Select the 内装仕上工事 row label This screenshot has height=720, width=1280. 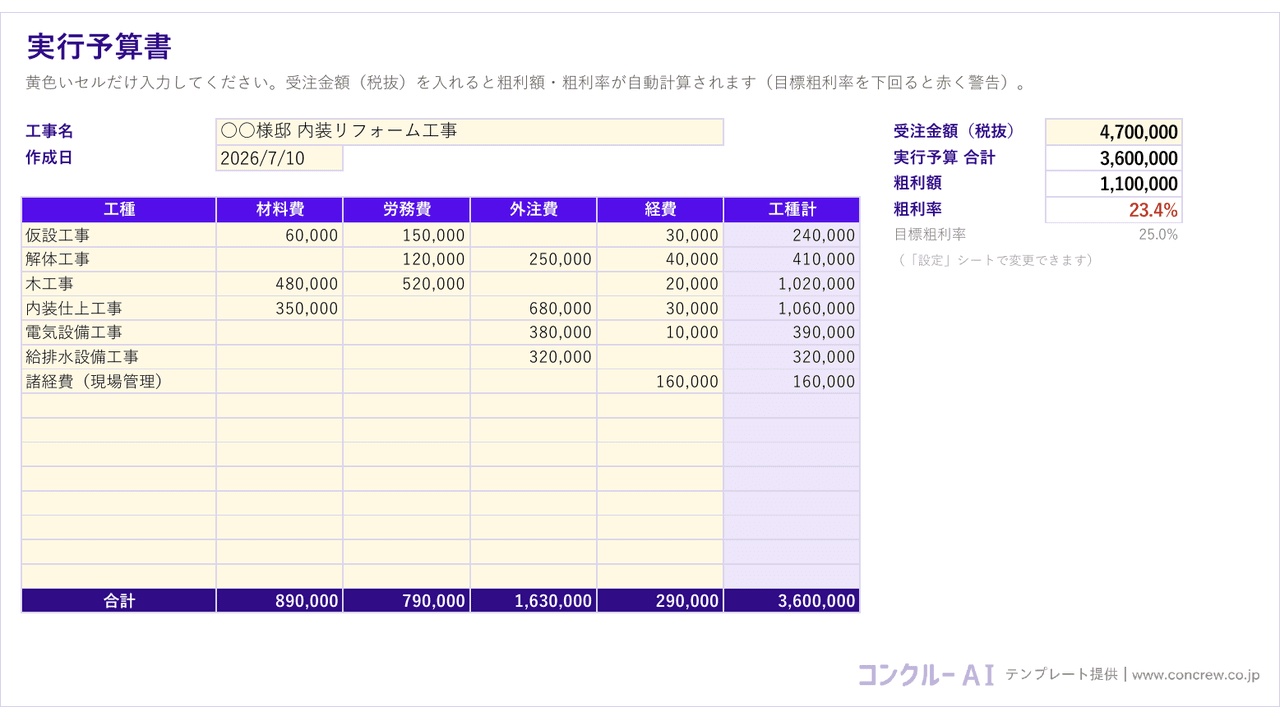tap(119, 308)
